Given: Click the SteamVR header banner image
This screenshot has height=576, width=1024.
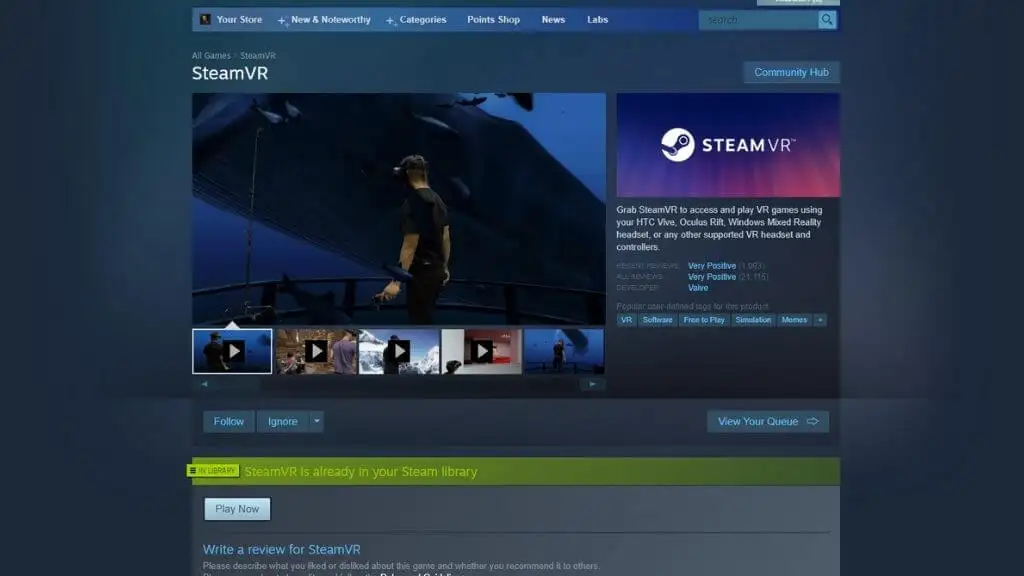Looking at the screenshot, I should 728,145.
